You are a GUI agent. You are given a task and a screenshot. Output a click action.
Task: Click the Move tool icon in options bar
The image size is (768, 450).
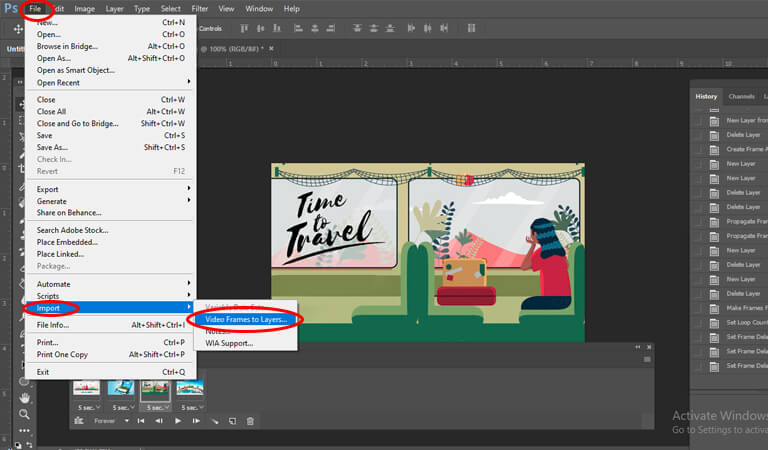(17, 29)
